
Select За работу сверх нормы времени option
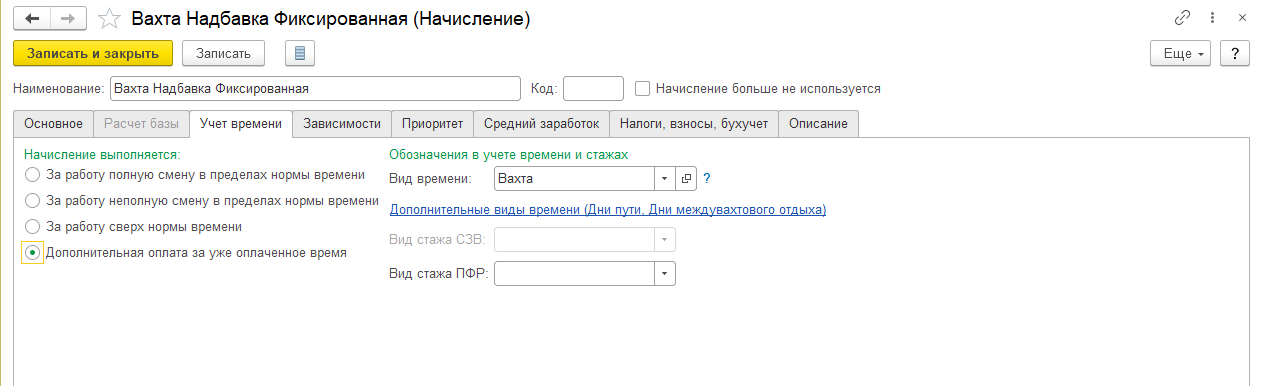point(33,226)
